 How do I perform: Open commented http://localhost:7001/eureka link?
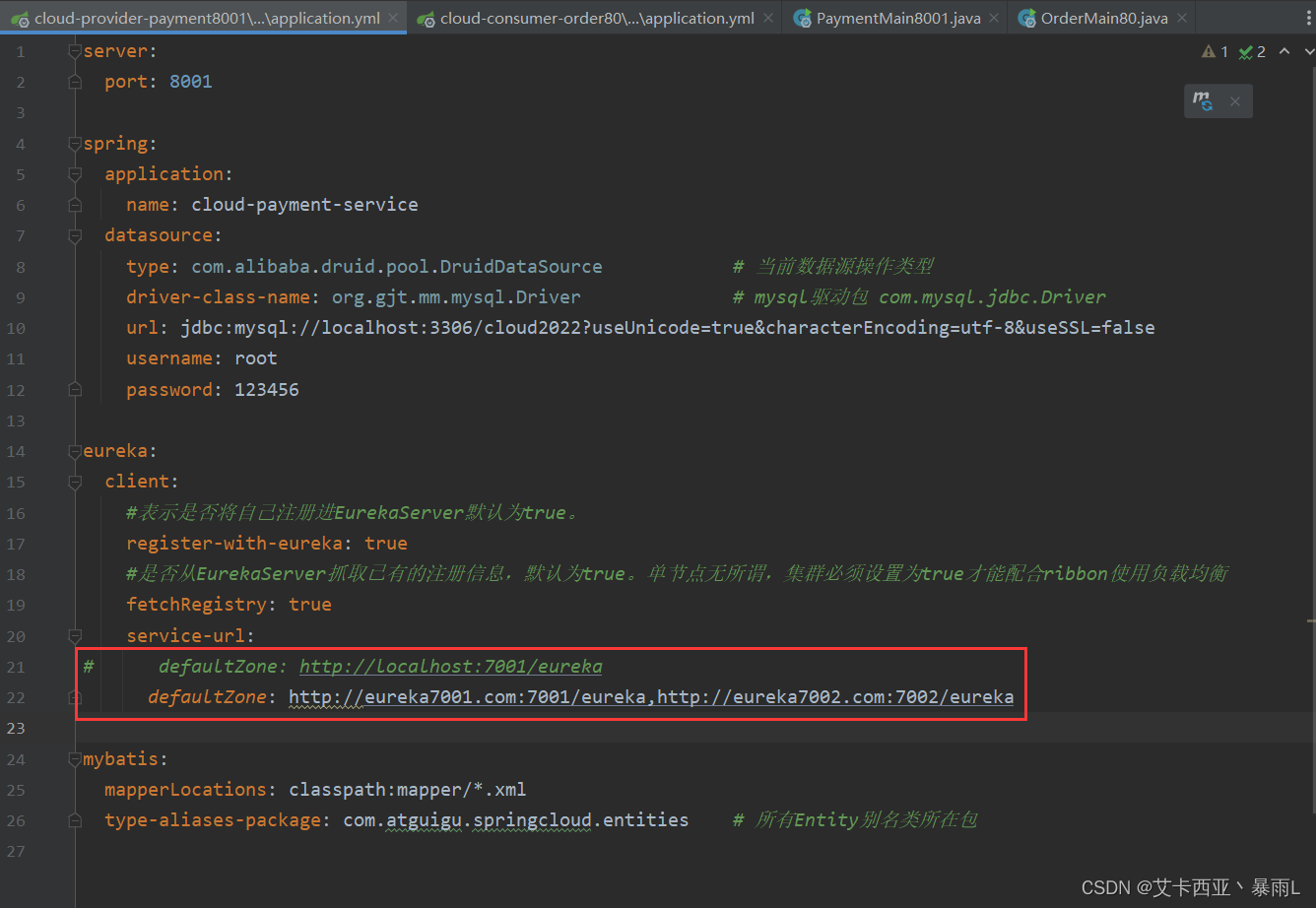[x=450, y=667]
